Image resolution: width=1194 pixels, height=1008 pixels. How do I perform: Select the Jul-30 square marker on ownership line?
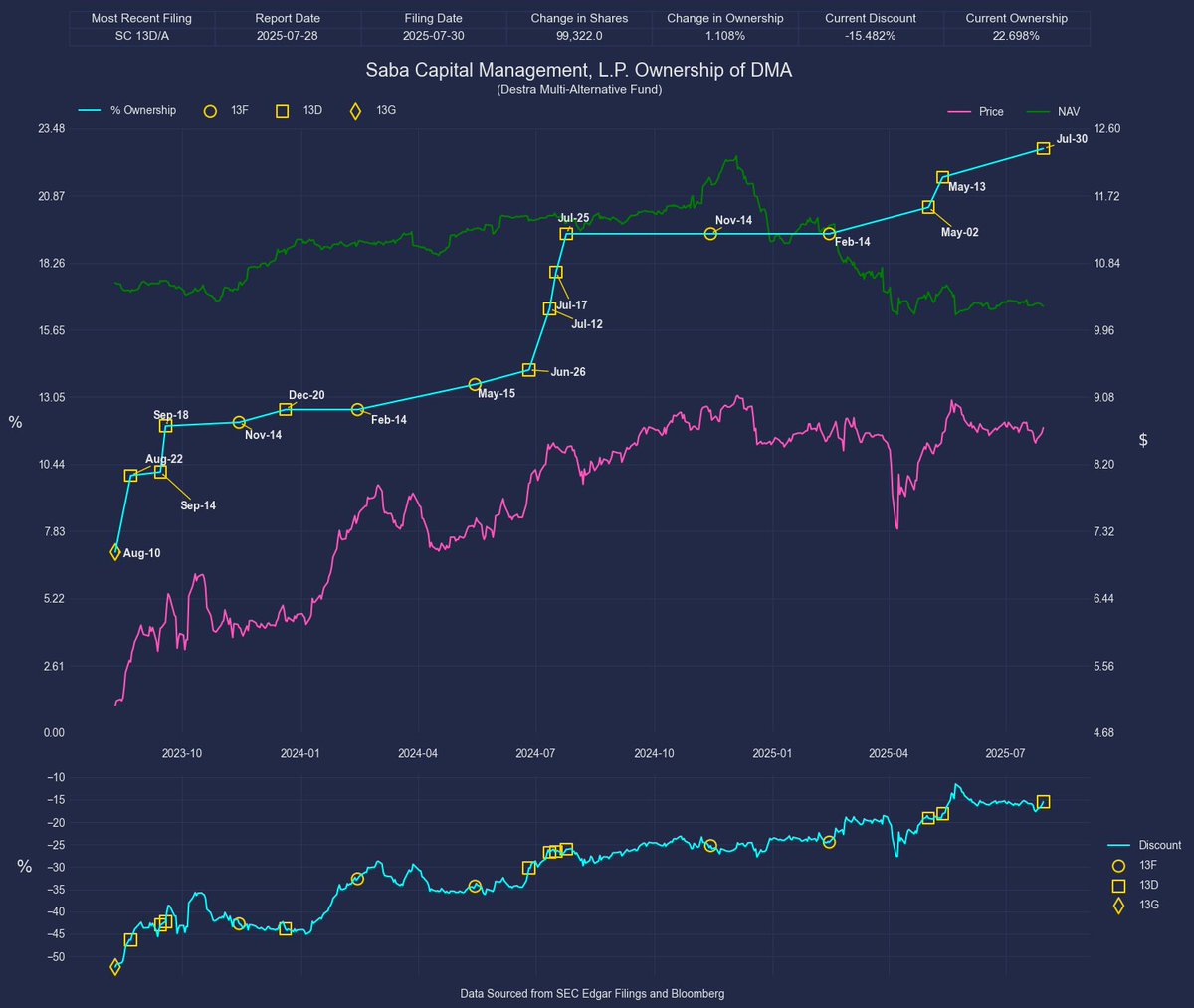coord(1043,148)
